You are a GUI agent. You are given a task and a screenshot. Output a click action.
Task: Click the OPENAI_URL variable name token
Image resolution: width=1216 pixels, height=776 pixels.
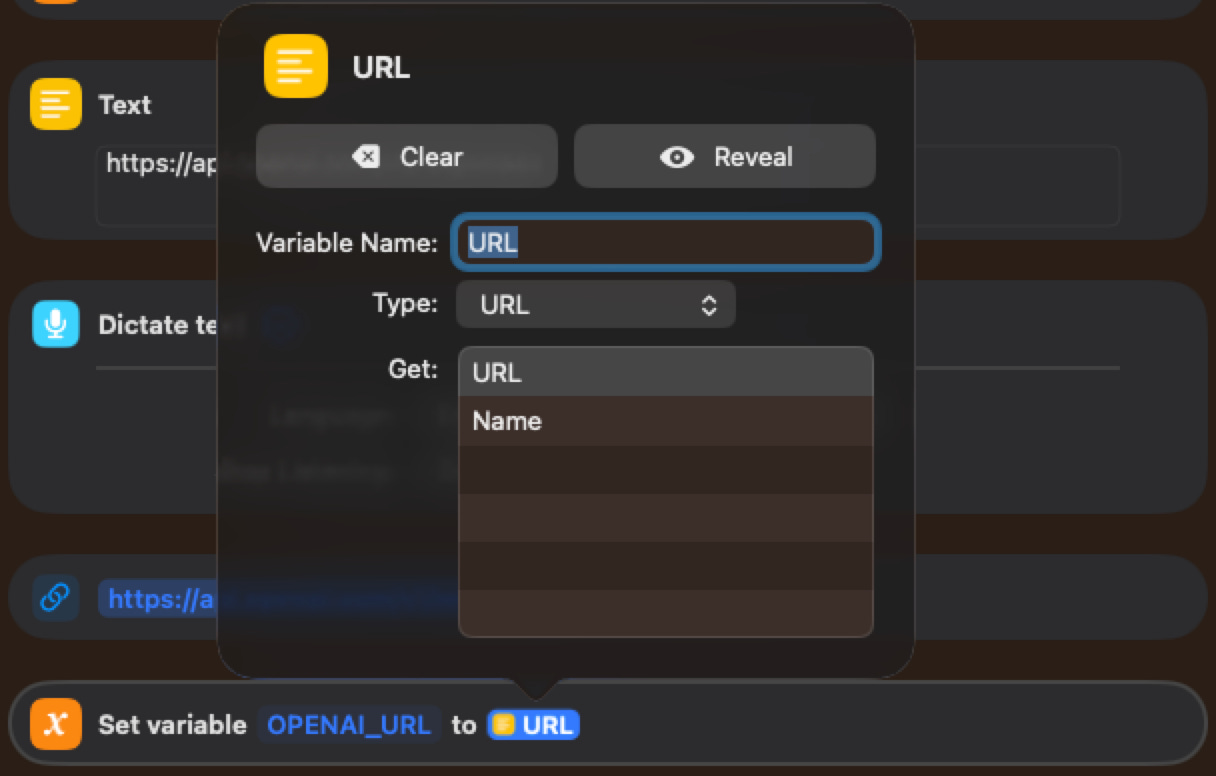coord(350,725)
